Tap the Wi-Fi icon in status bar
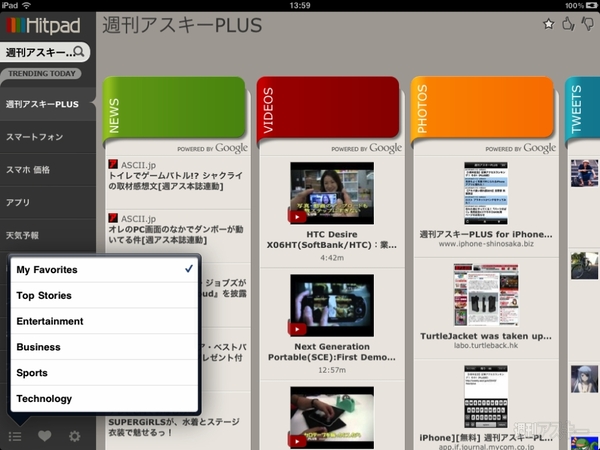Image resolution: width=600 pixels, height=450 pixels. pyautogui.click(x=26, y=5)
